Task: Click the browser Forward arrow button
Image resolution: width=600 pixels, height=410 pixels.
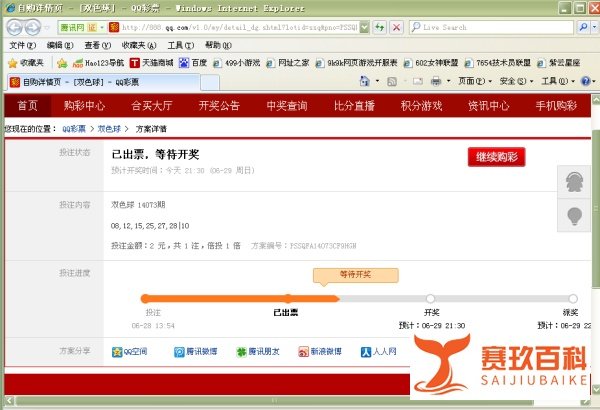Action: 33,28
